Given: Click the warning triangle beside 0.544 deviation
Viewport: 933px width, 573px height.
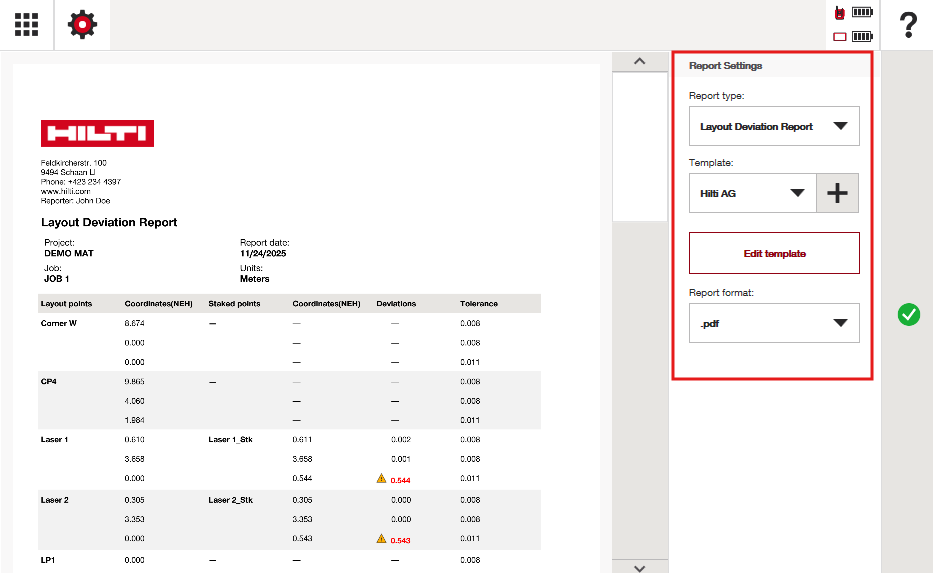Looking at the screenshot, I should pyautogui.click(x=381, y=479).
